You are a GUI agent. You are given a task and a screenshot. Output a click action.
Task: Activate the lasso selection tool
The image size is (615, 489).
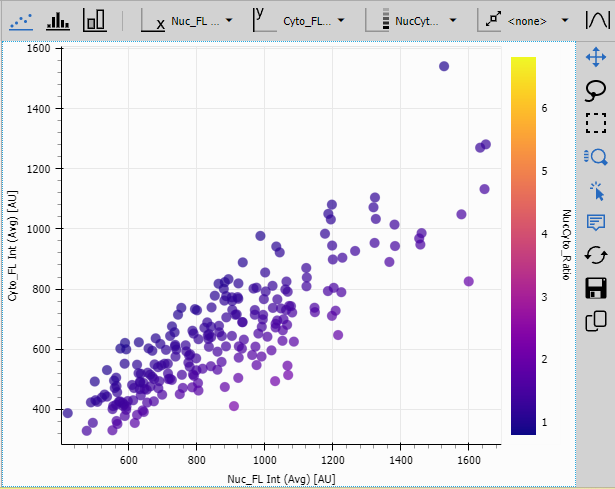(596, 91)
